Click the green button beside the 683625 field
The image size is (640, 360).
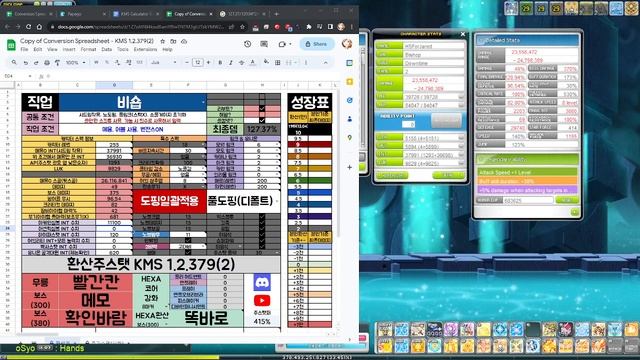tap(567, 200)
